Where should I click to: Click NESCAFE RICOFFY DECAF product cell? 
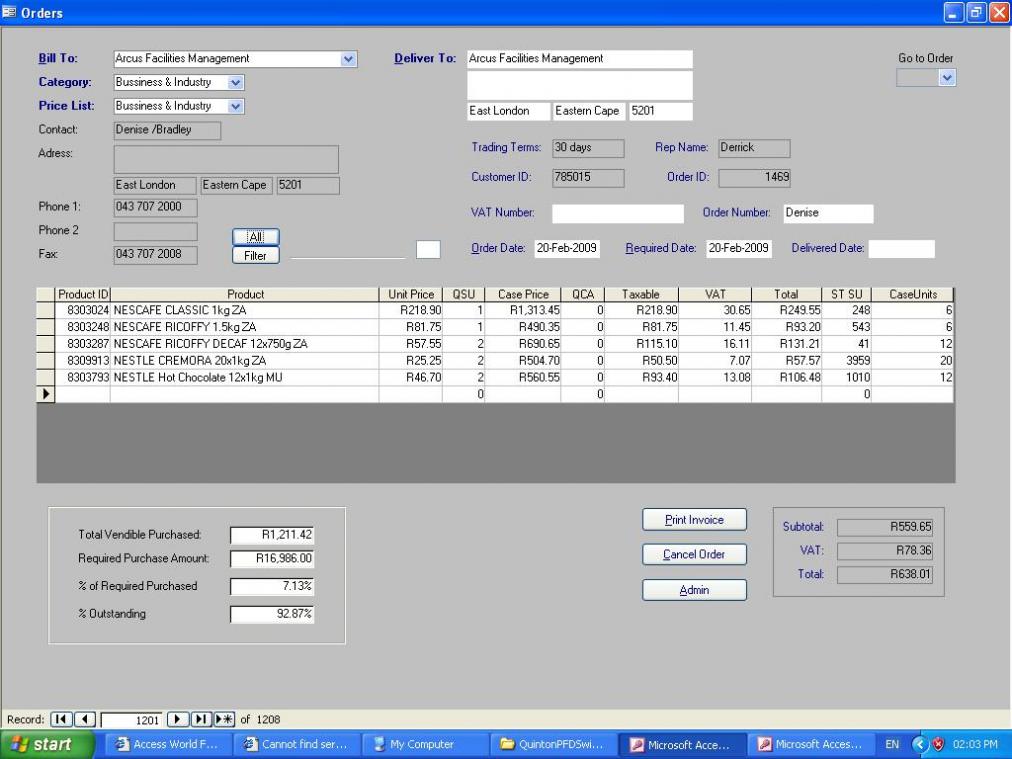point(245,344)
